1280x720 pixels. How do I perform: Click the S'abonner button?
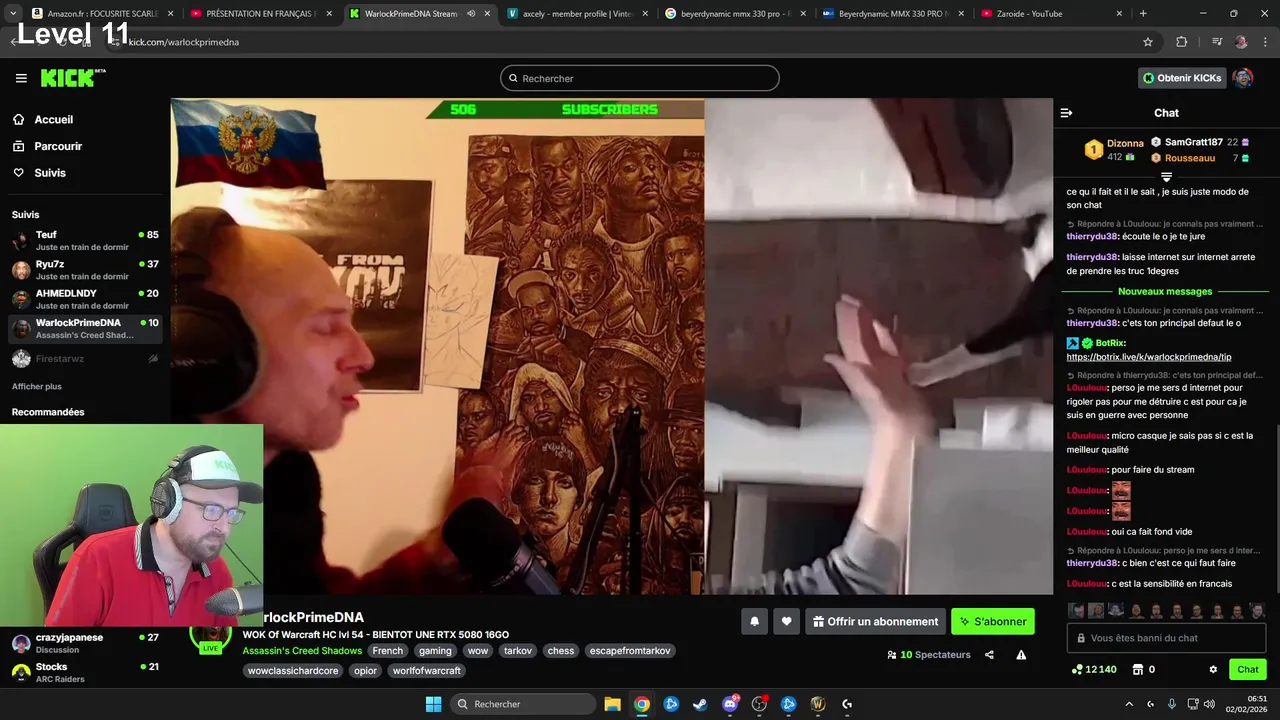click(x=993, y=621)
